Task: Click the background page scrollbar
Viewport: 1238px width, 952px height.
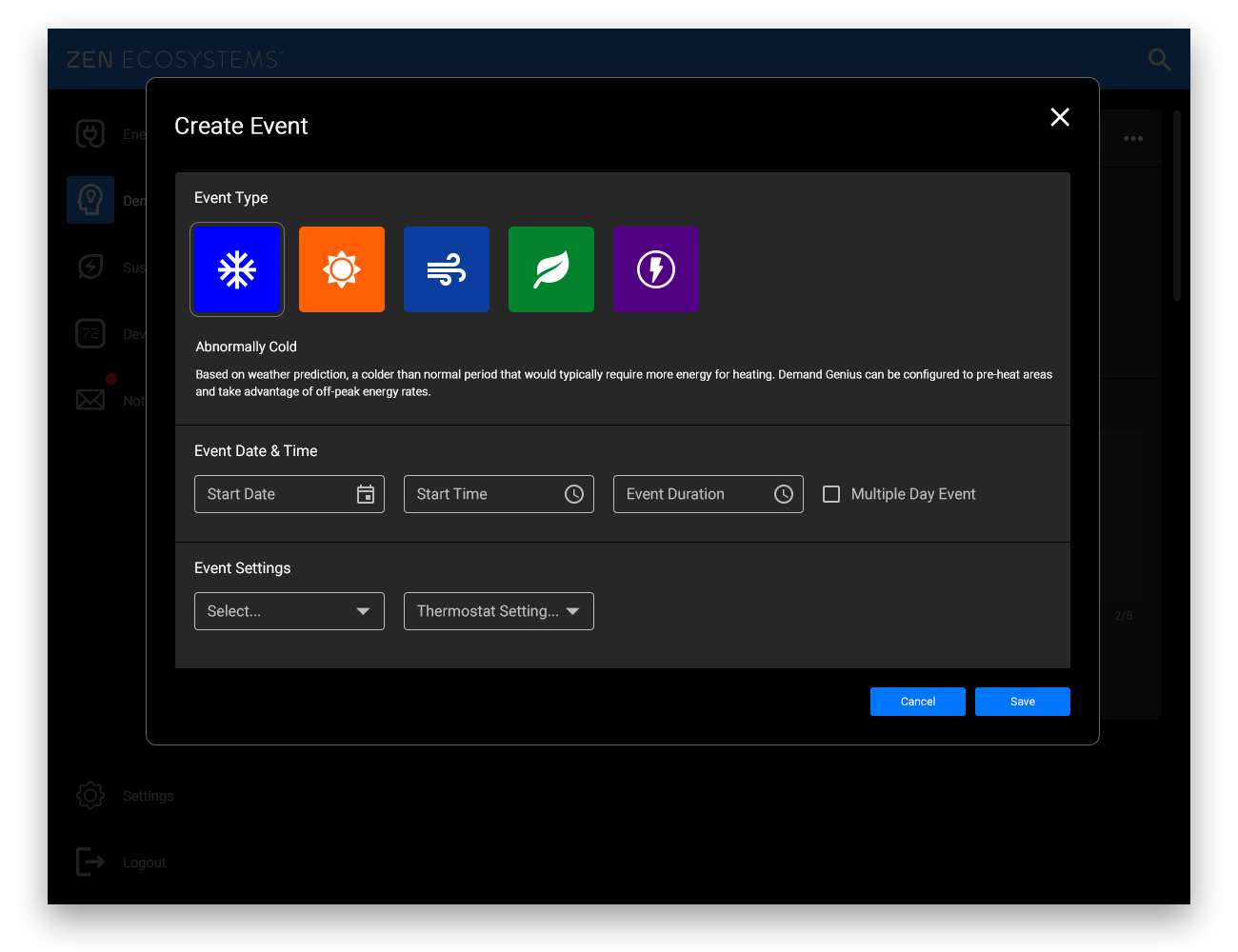Action: coord(1177,206)
